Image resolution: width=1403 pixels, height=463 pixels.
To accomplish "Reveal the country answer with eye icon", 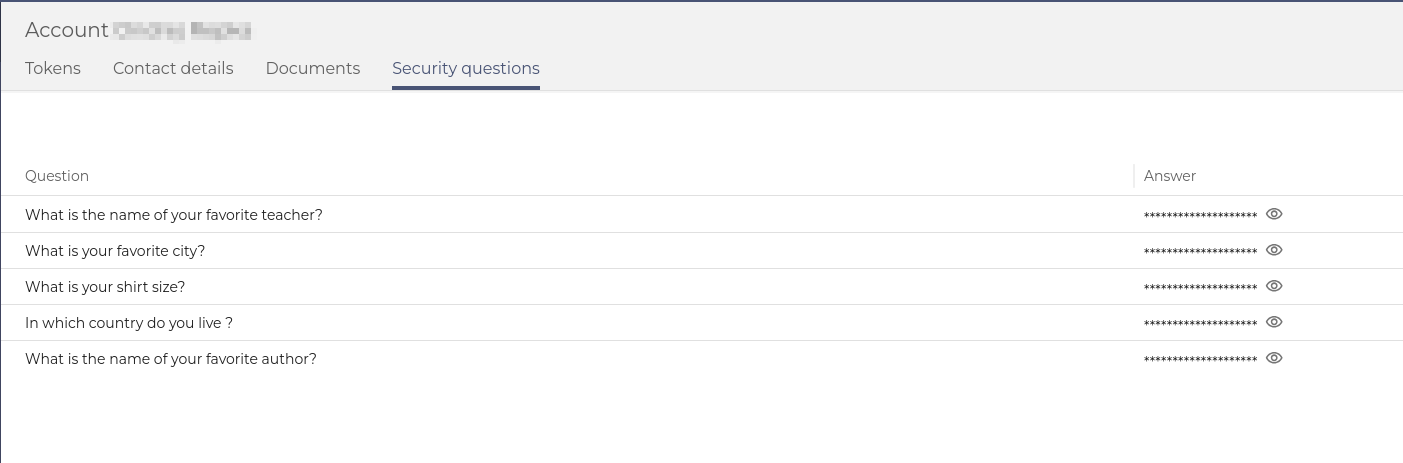I will (1274, 322).
